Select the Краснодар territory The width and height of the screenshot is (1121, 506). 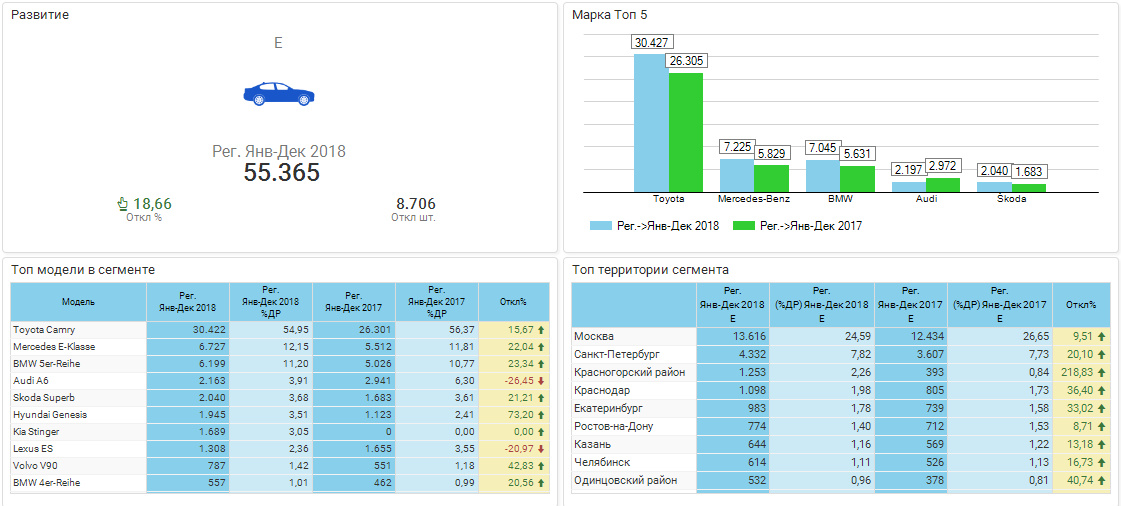[601, 390]
